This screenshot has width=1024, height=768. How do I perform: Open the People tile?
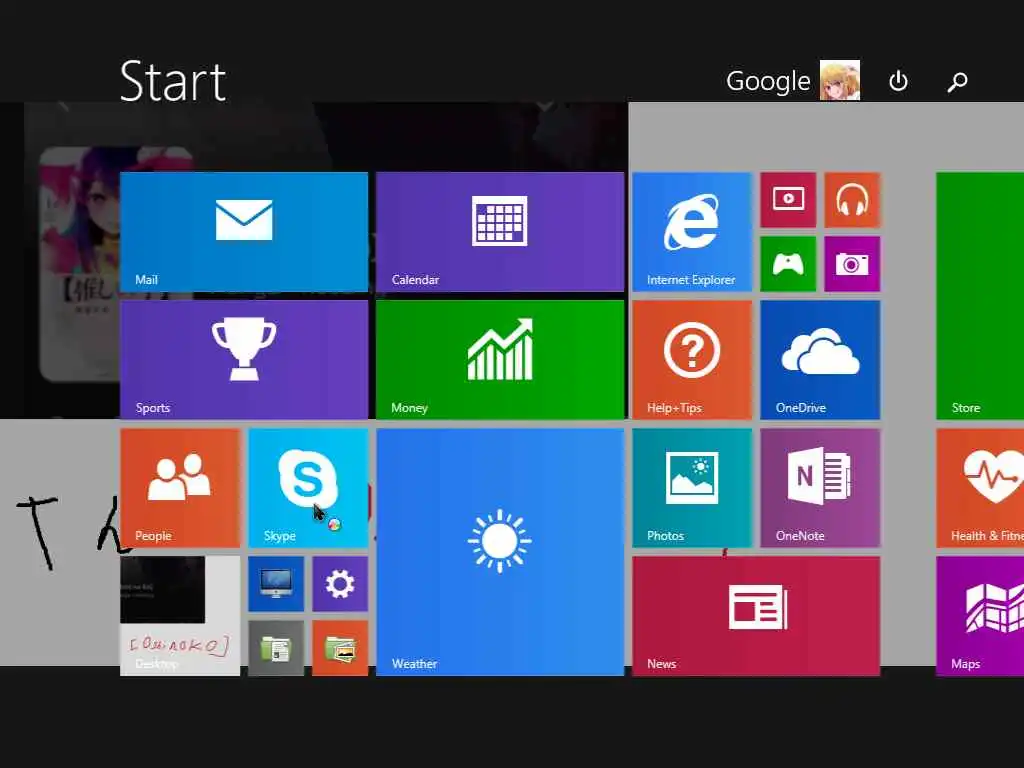click(x=180, y=488)
